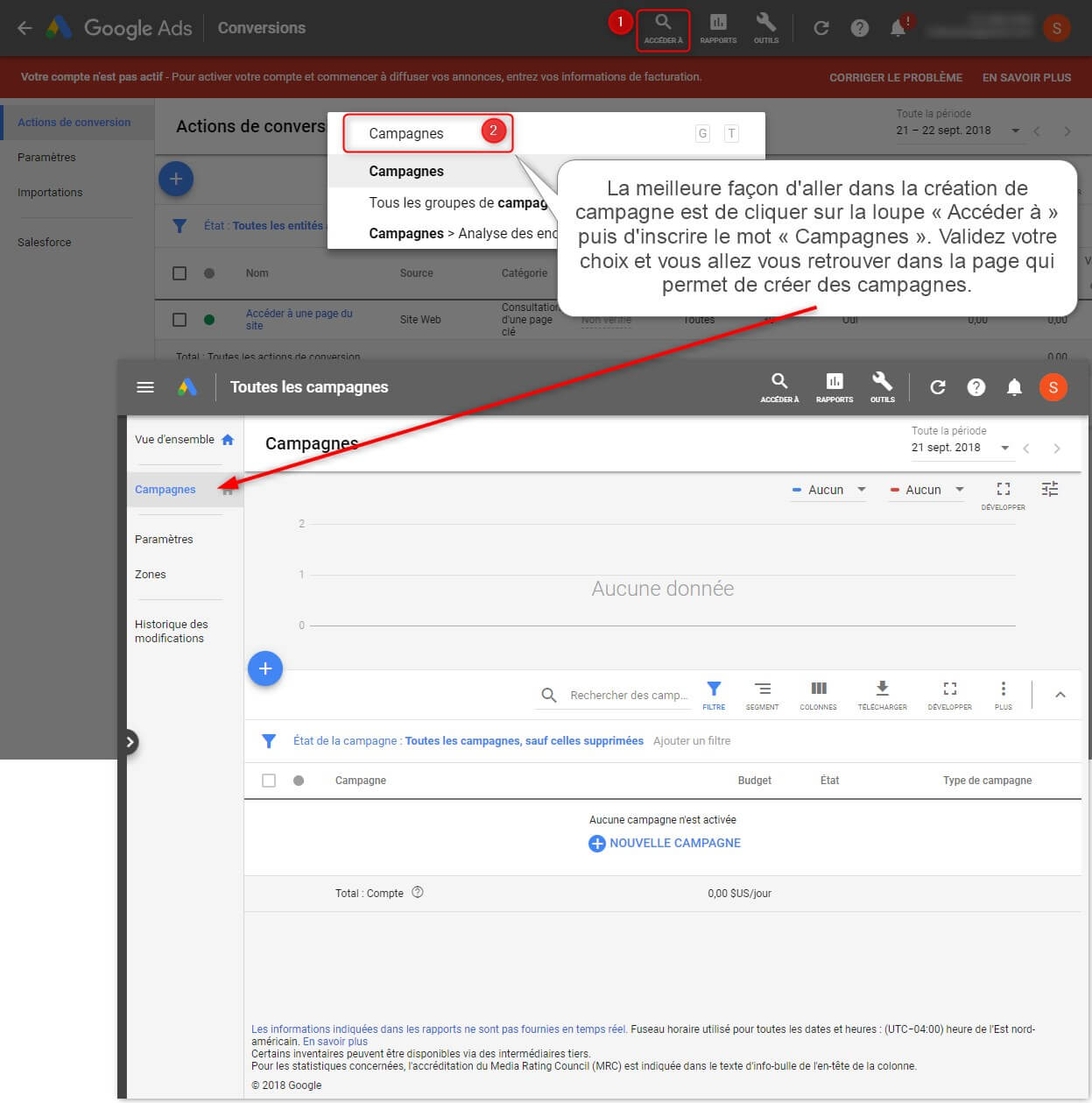
Task: Open Zones in the campaigns sidebar
Action: (151, 575)
